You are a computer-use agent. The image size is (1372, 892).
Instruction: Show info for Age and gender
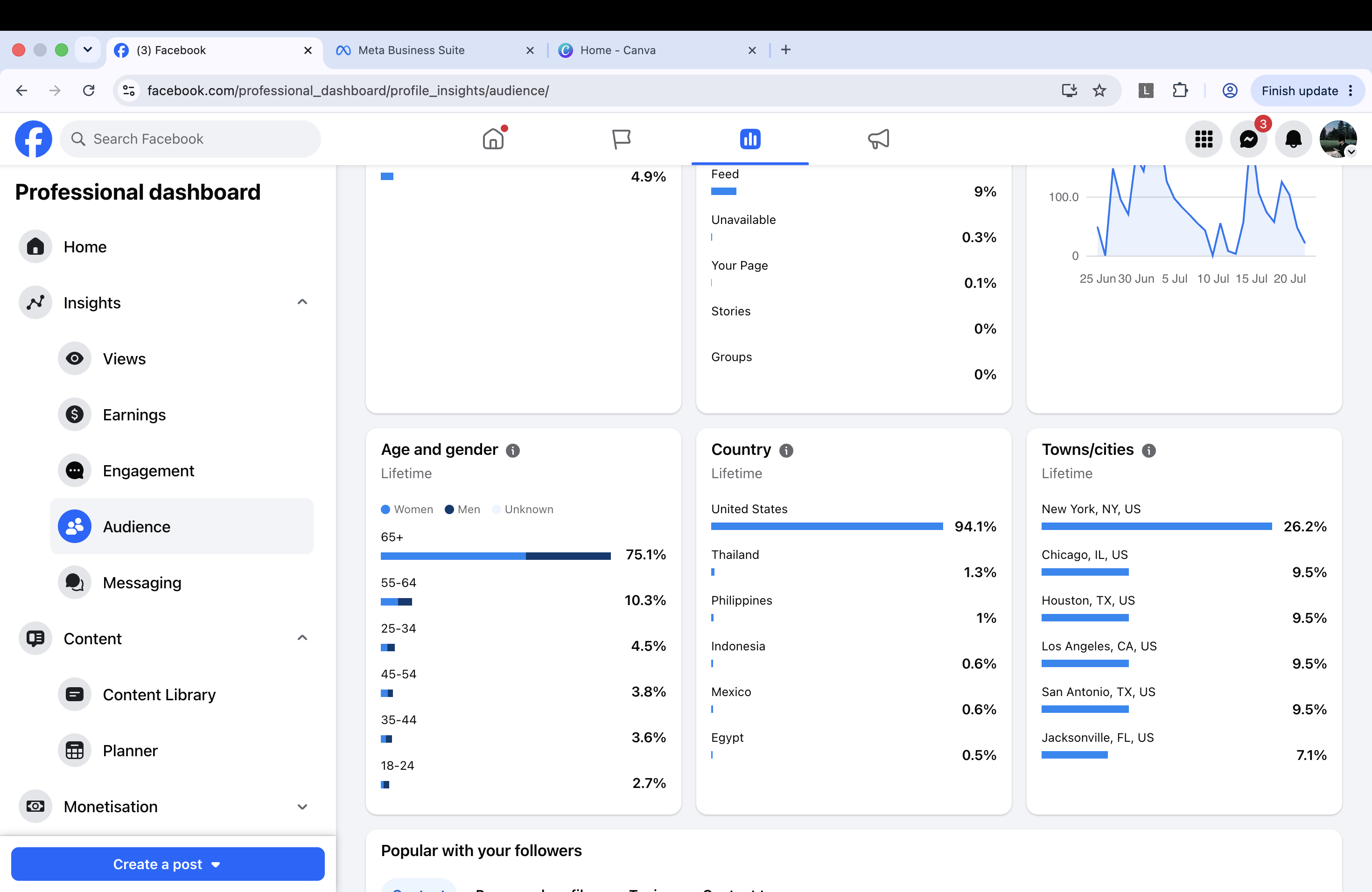tap(512, 451)
